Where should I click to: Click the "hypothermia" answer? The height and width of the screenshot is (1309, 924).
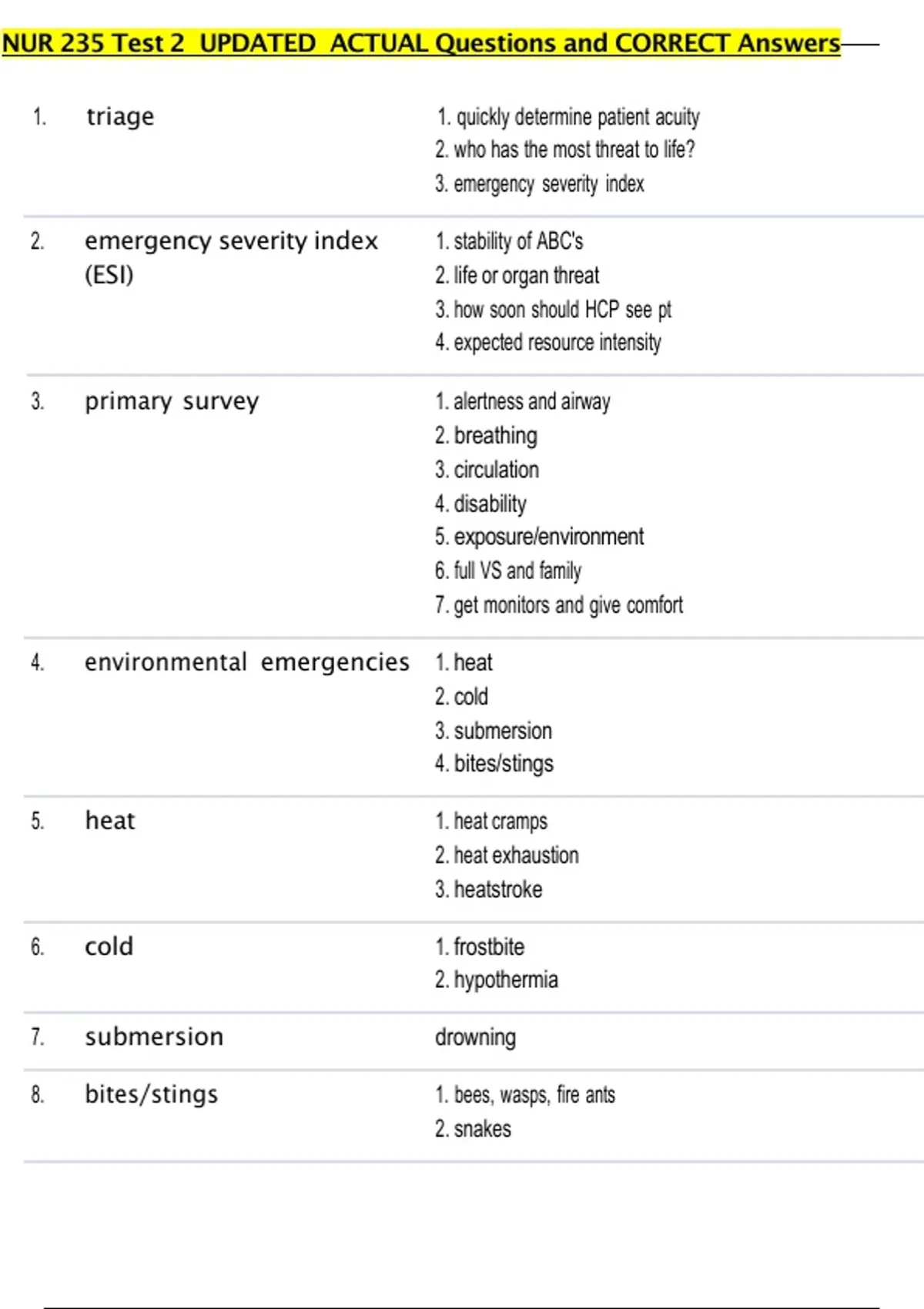[505, 980]
